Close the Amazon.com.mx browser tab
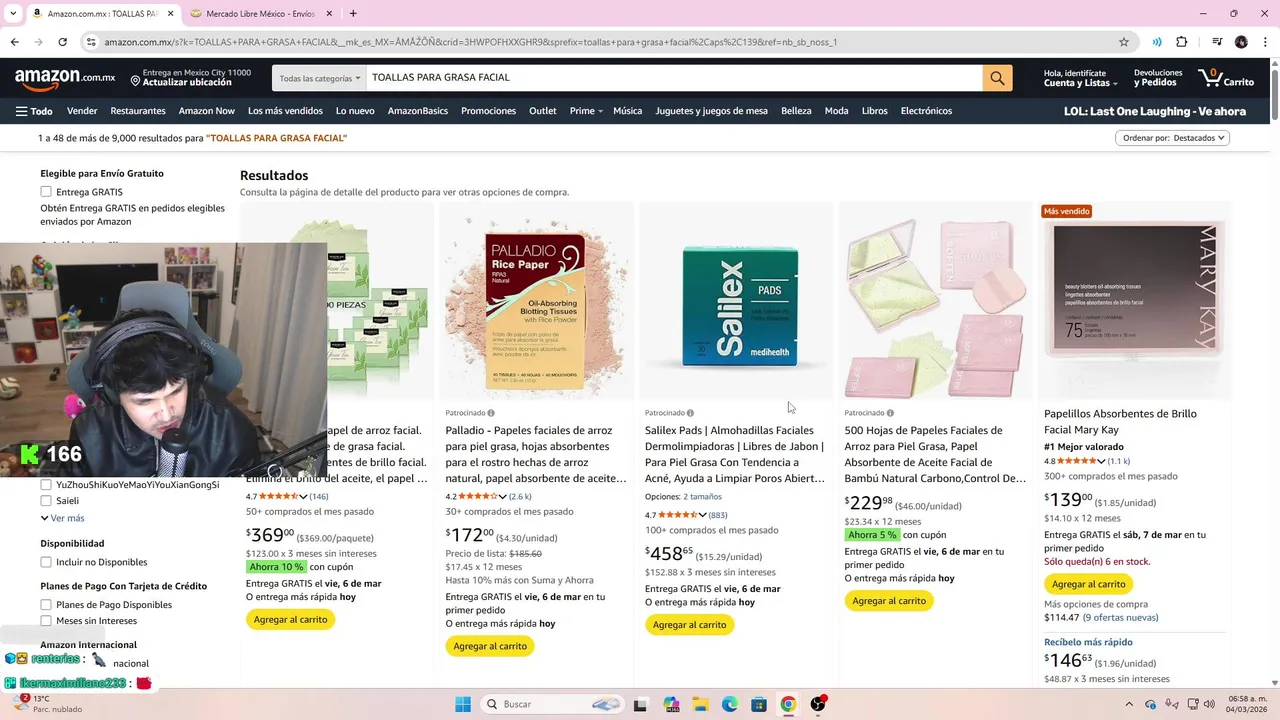The width and height of the screenshot is (1280, 720). [171, 14]
